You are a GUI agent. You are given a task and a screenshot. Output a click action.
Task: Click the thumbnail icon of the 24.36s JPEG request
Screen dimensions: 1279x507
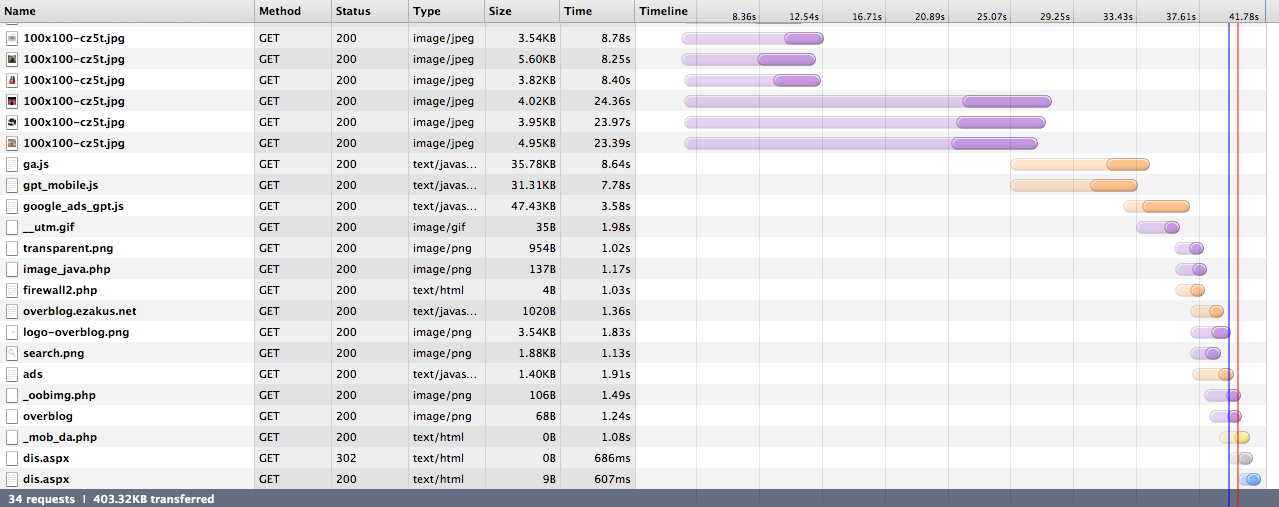(12, 101)
